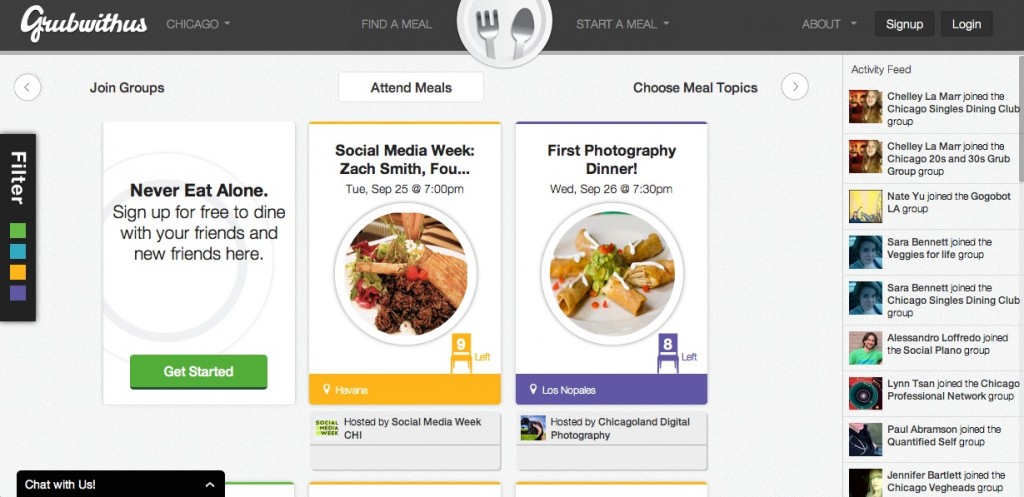Click Havana location pin icon
Screen dimensions: 1024x497
tap(327, 390)
